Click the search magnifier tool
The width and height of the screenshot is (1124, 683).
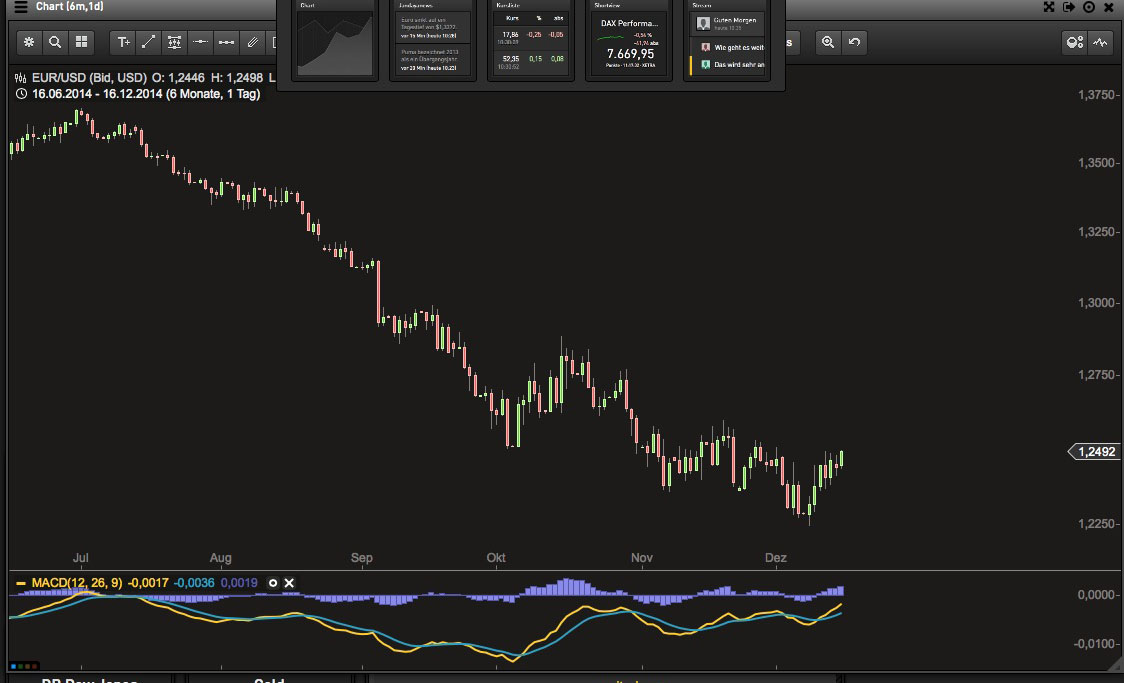tap(55, 42)
